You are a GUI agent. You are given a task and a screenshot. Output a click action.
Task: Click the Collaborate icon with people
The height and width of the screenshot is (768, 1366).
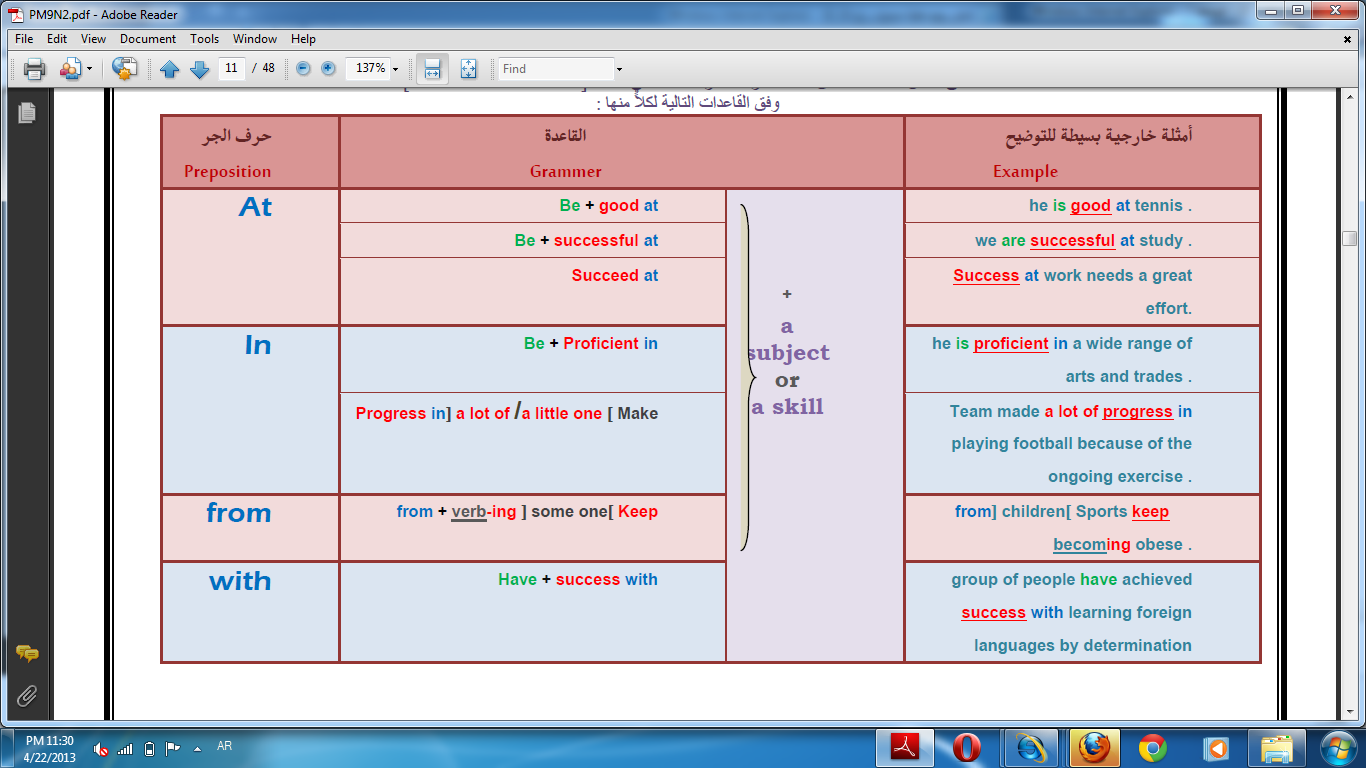69,69
